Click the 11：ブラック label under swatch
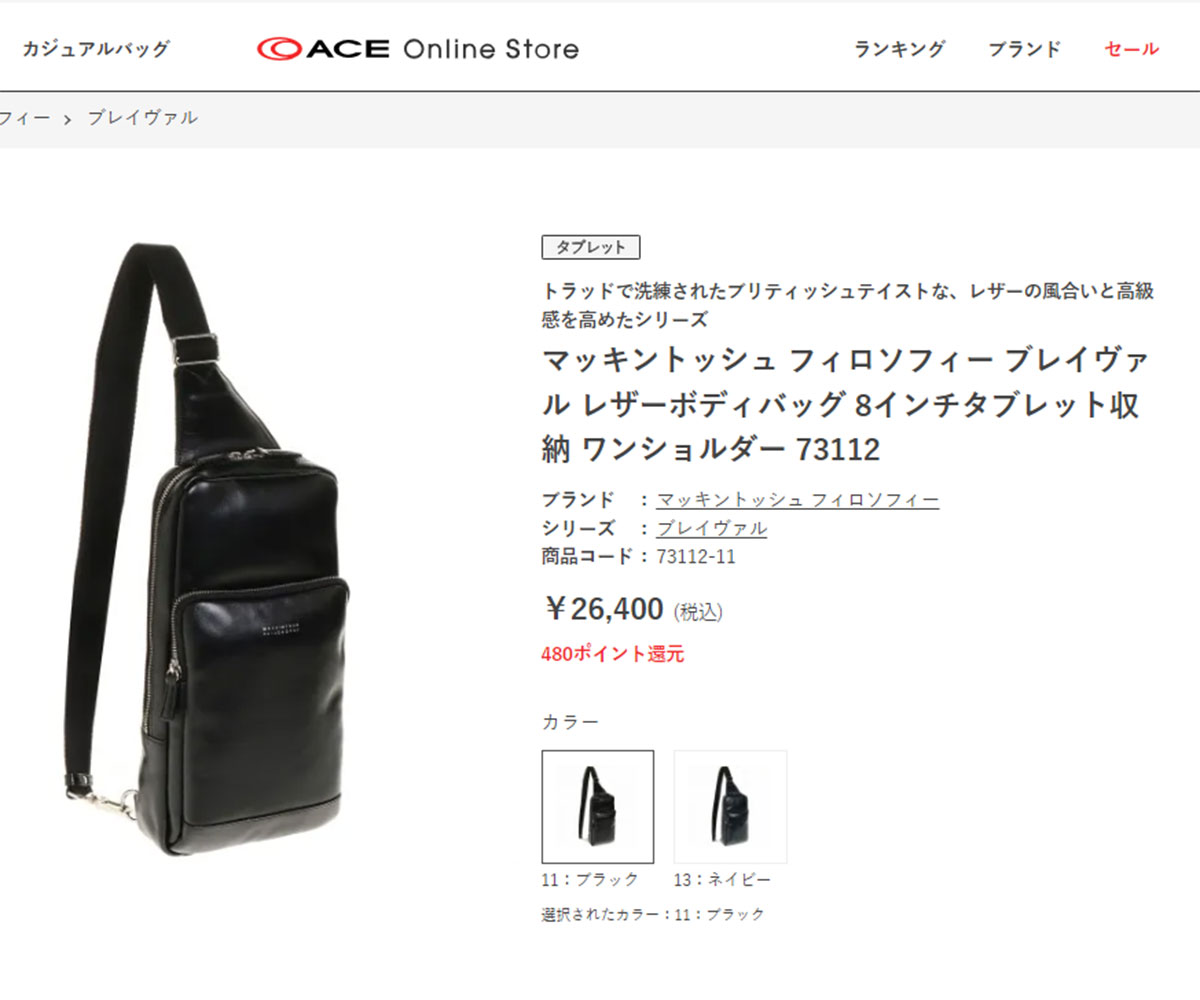Viewport: 1200px width, 1000px height. pos(590,880)
